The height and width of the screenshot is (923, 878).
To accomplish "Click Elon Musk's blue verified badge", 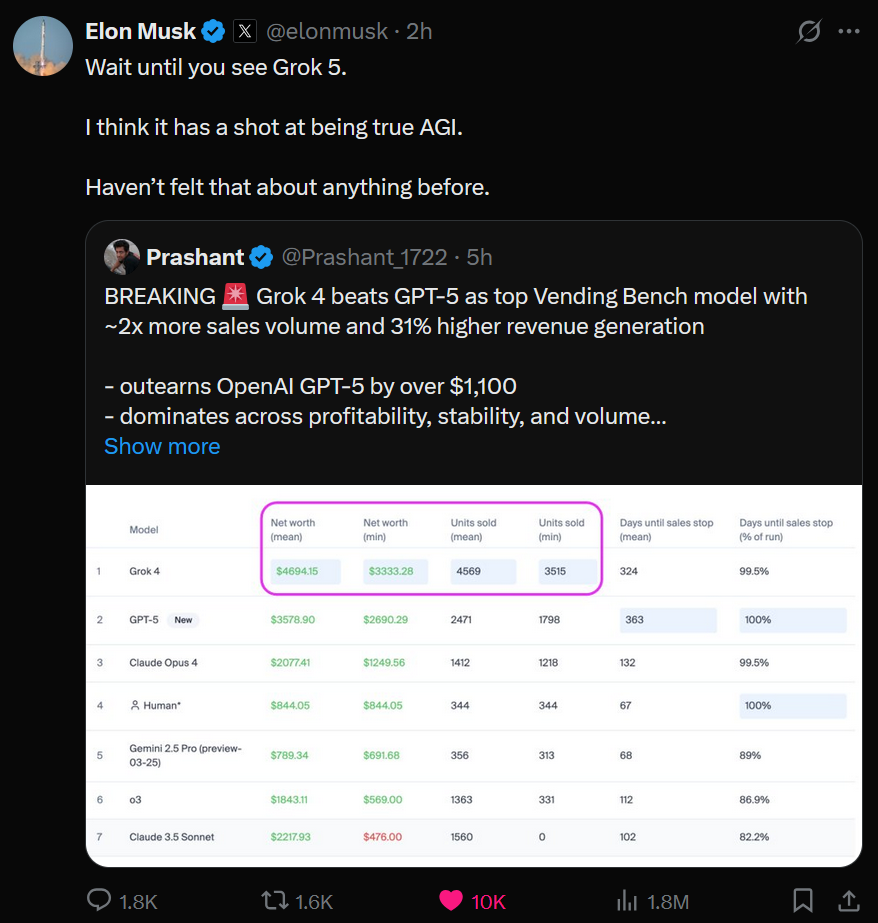I will 213,32.
